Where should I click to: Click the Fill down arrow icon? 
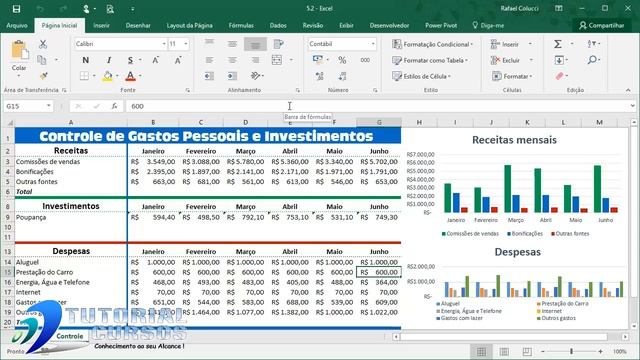[x=559, y=60]
